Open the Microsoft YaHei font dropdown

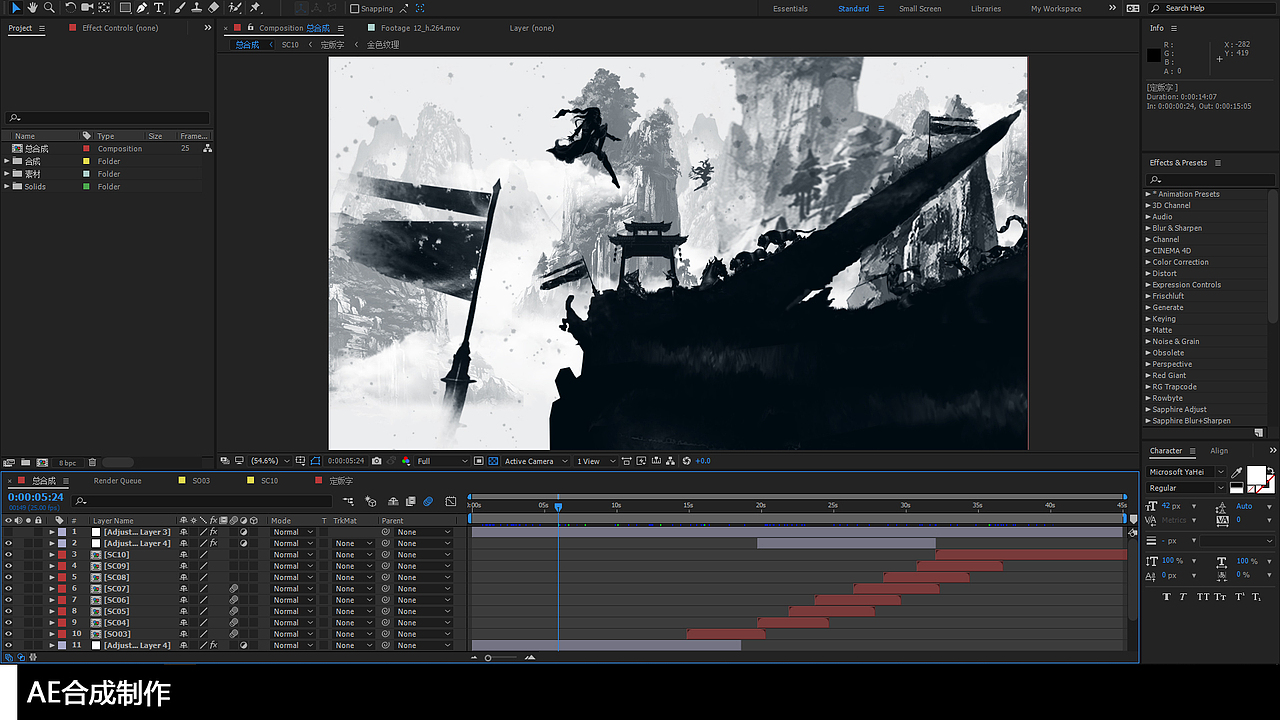tap(1187, 472)
